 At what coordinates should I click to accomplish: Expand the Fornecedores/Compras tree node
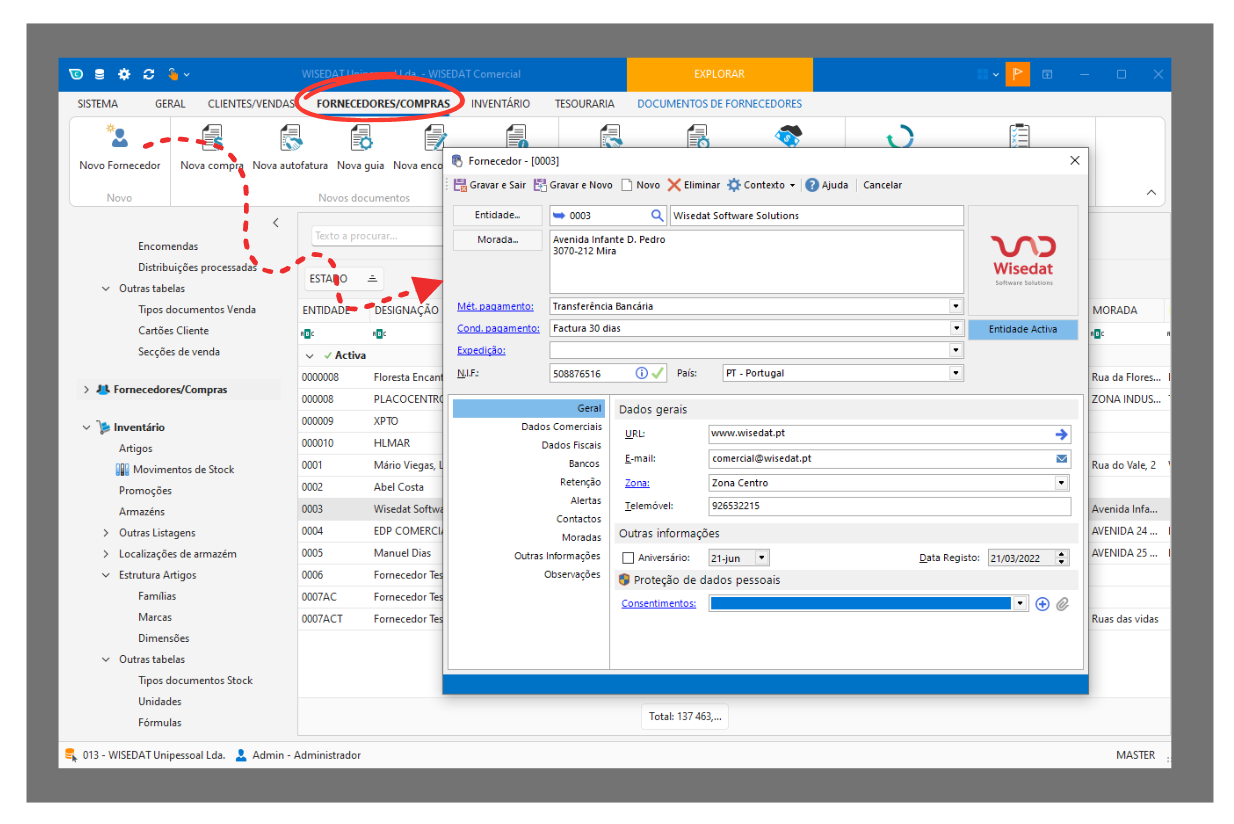(86, 390)
